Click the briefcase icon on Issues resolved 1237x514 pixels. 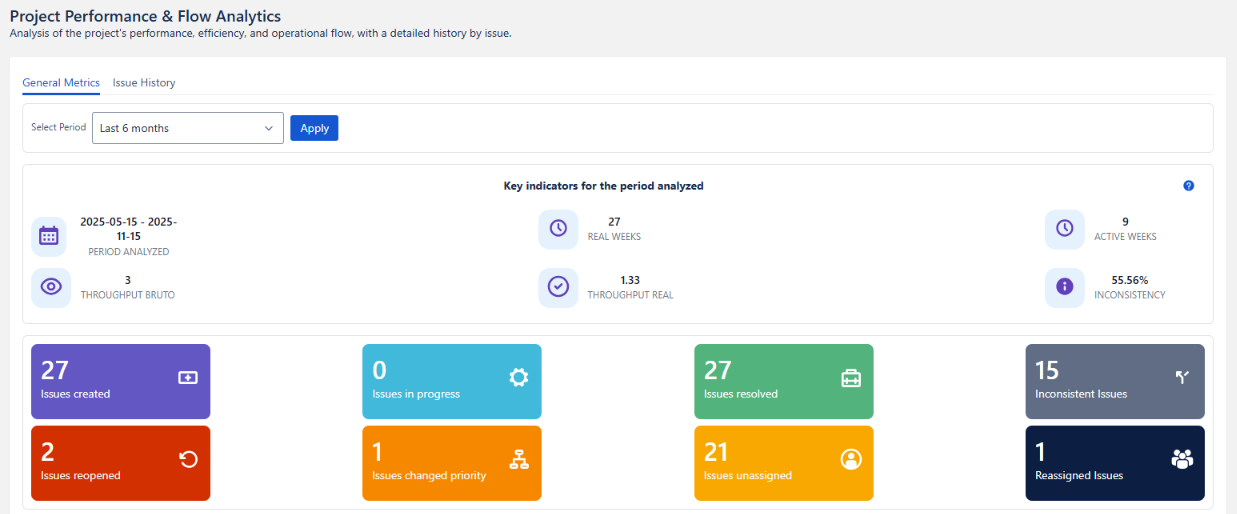[x=851, y=378]
